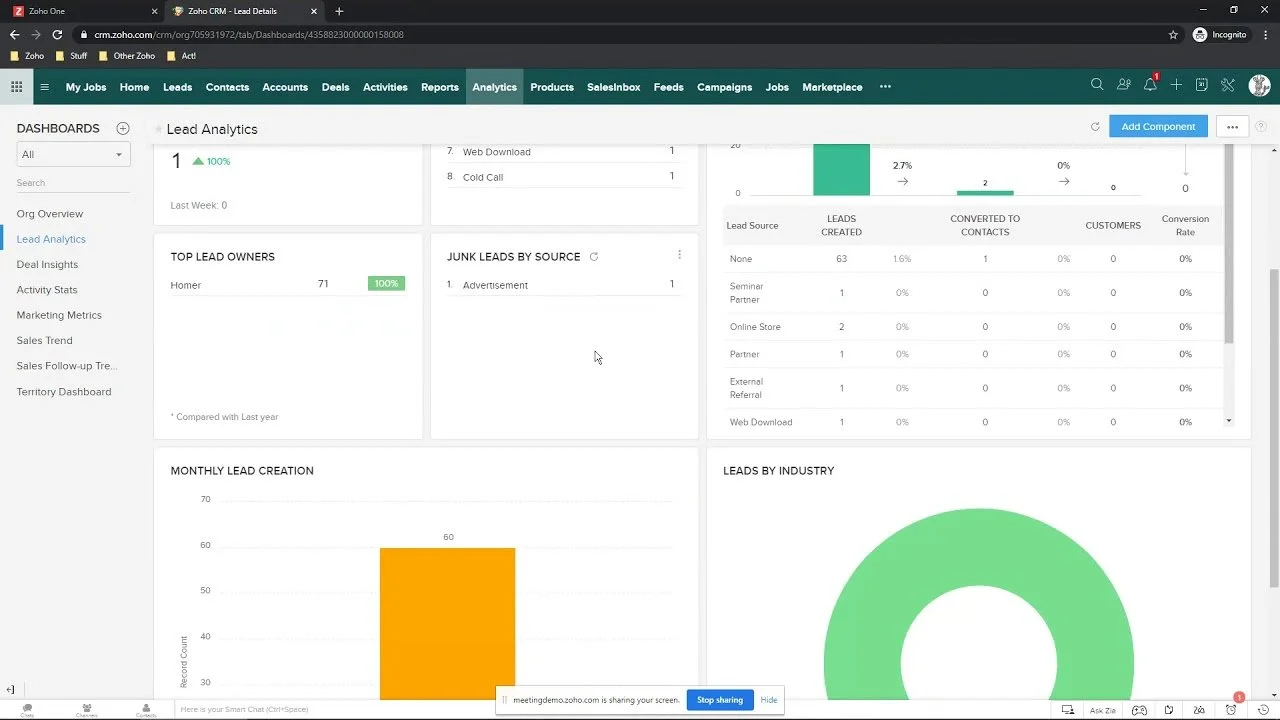The height and width of the screenshot is (720, 1280).
Task: Open Activity Stats dashboard
Action: point(47,290)
